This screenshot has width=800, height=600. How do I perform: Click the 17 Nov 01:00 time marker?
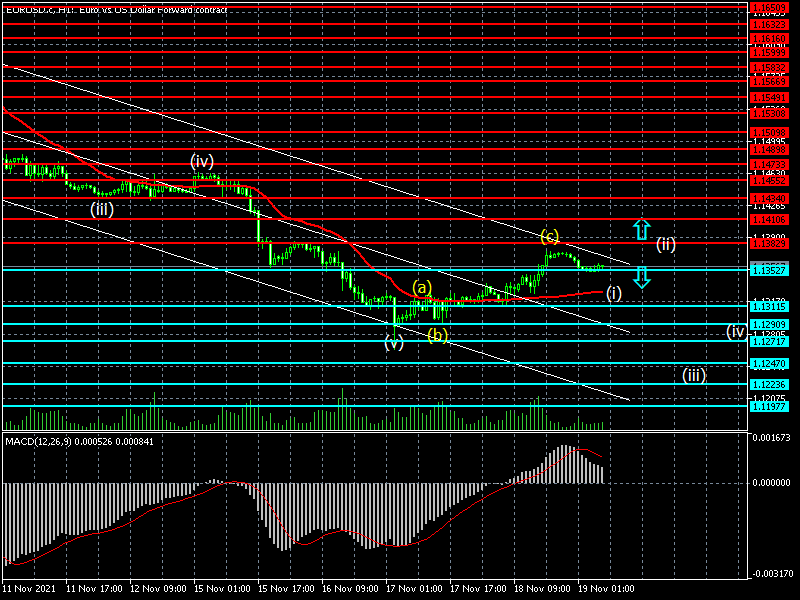(414, 589)
